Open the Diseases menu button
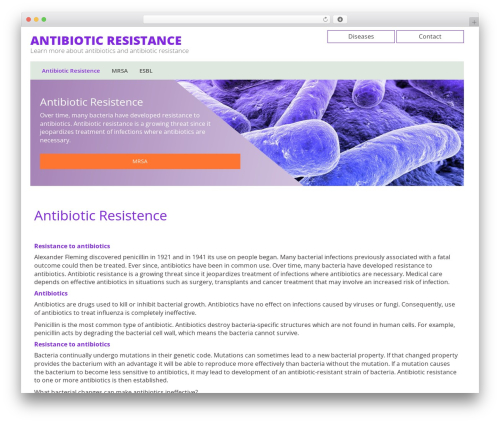The width and height of the screenshot is (500, 423). click(x=361, y=37)
